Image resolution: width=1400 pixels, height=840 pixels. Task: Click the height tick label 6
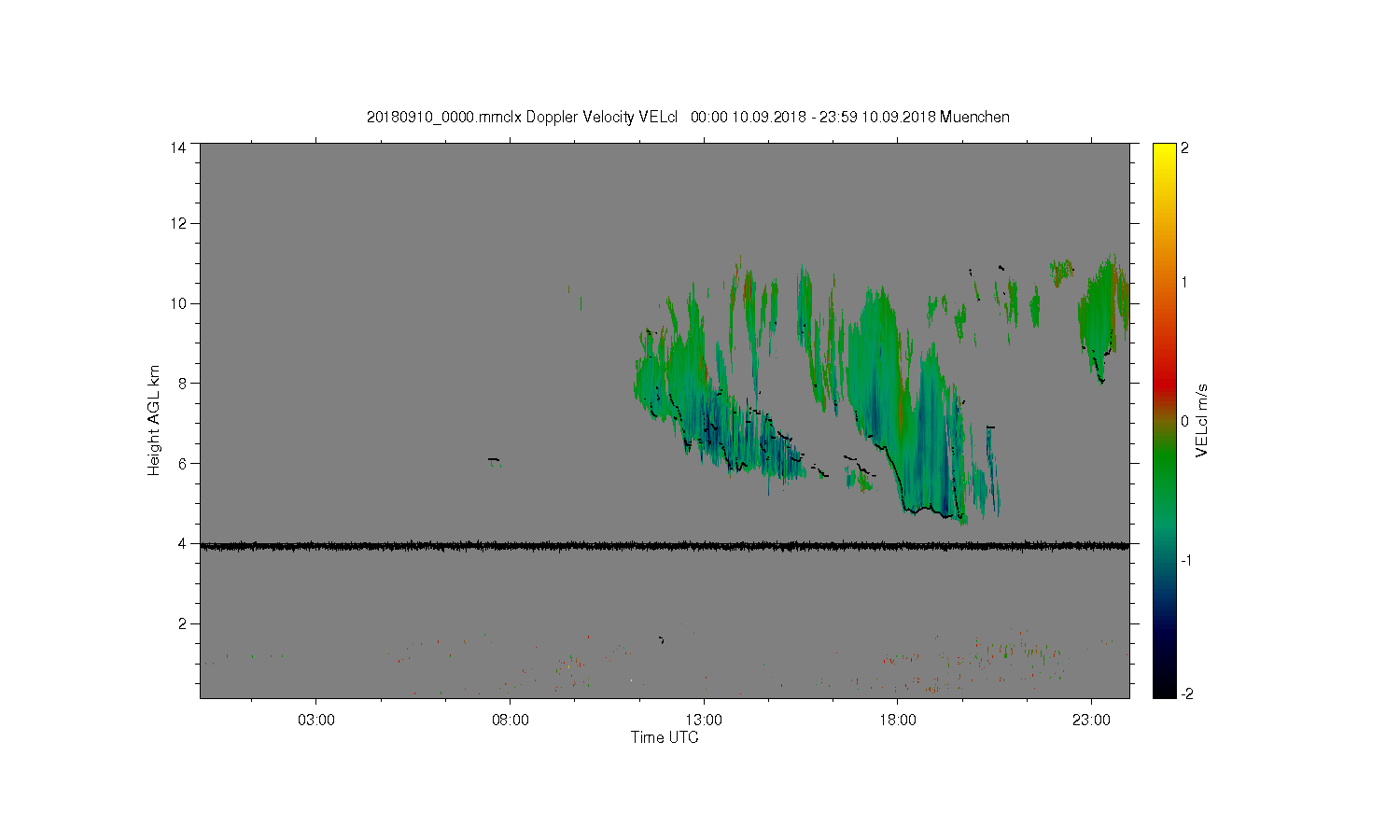(x=183, y=463)
